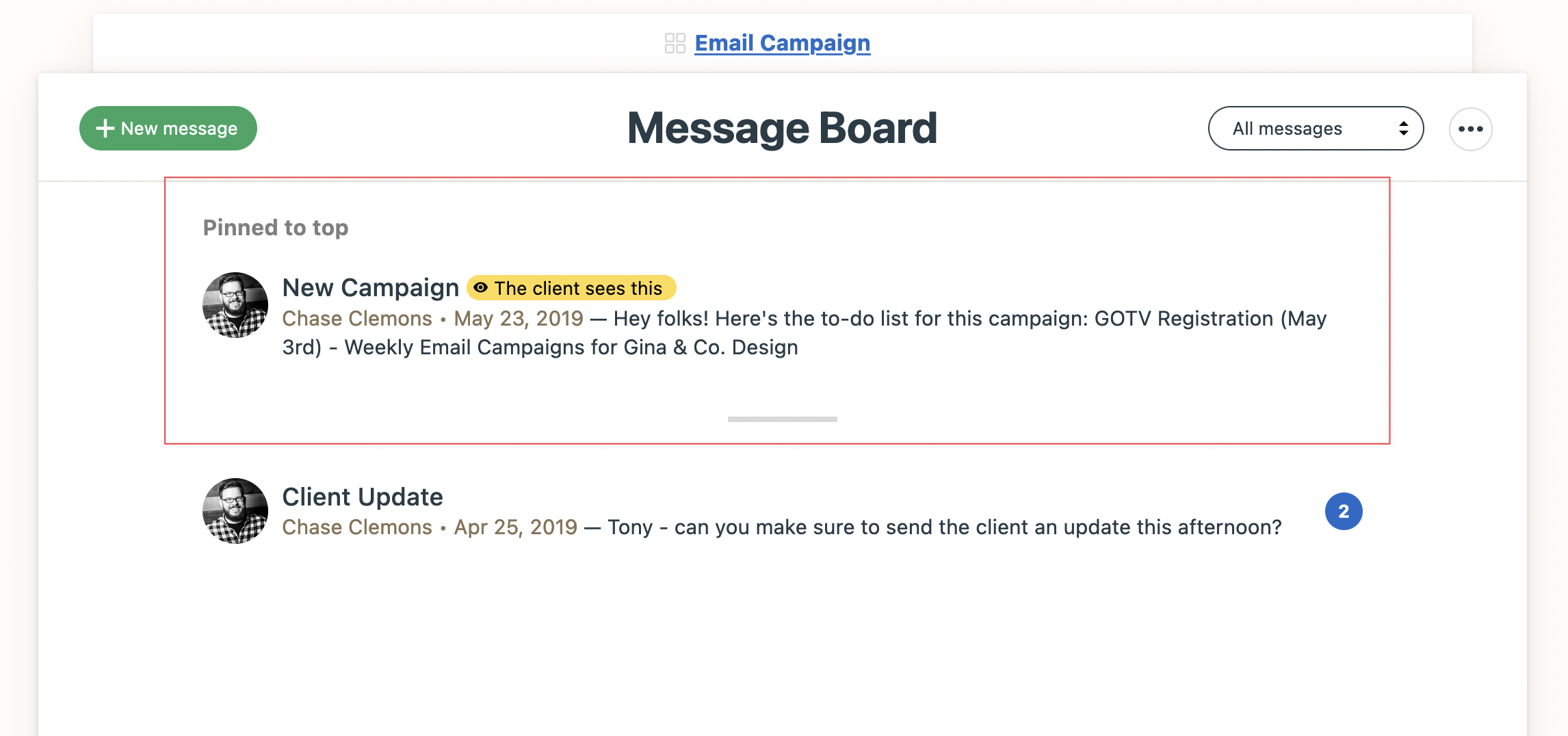The image size is (1568, 736).
Task: Click Chase Clemons avatar on Client Update
Action: pos(235,511)
